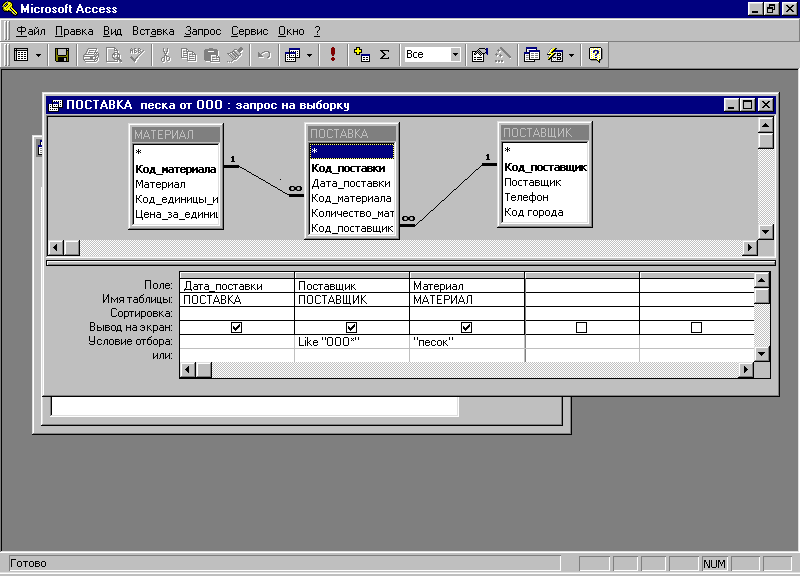
Task: Run the query with the exclamation icon
Action: pyautogui.click(x=333, y=55)
